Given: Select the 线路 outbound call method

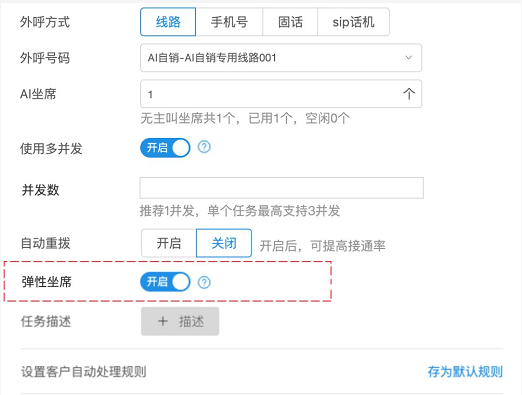Looking at the screenshot, I should (x=168, y=22).
